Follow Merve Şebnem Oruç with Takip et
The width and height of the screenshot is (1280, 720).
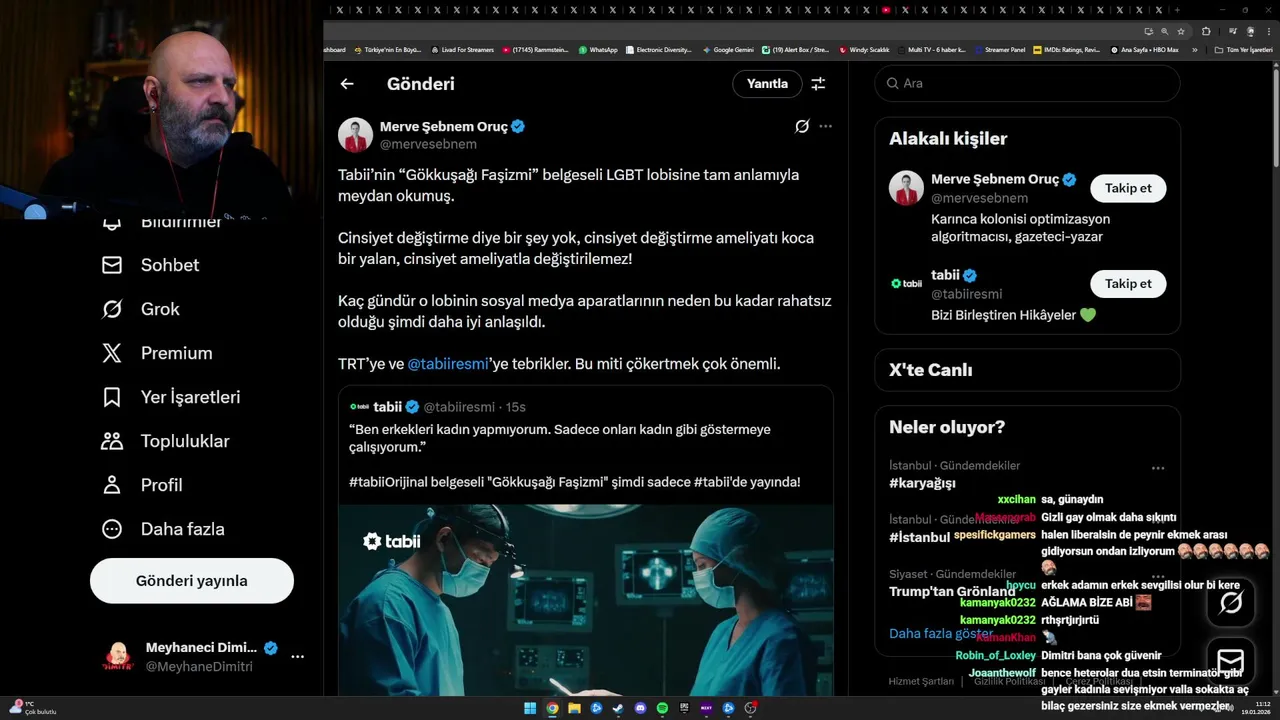[1128, 188]
